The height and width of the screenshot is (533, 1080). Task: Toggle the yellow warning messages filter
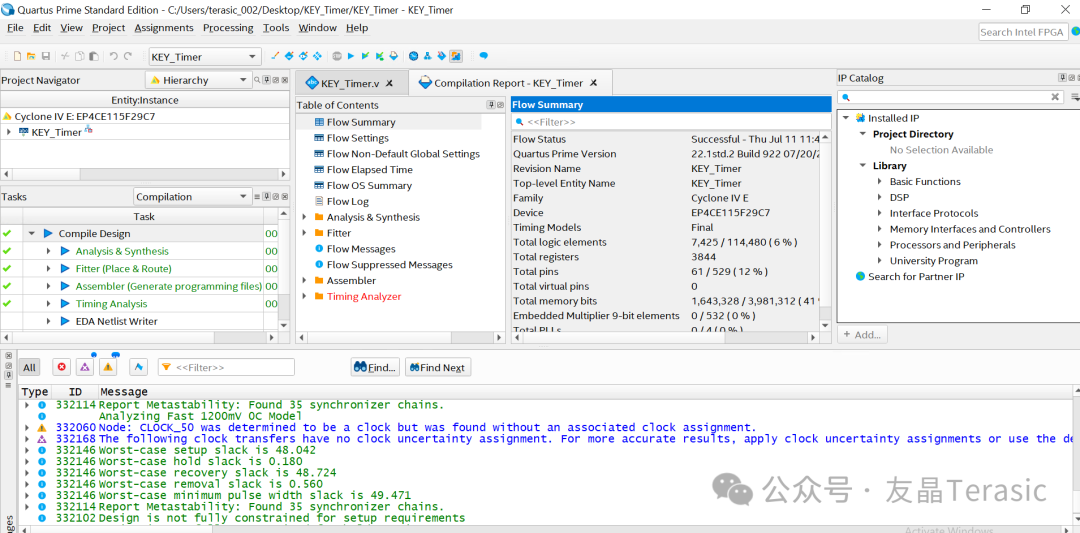pyautogui.click(x=108, y=367)
